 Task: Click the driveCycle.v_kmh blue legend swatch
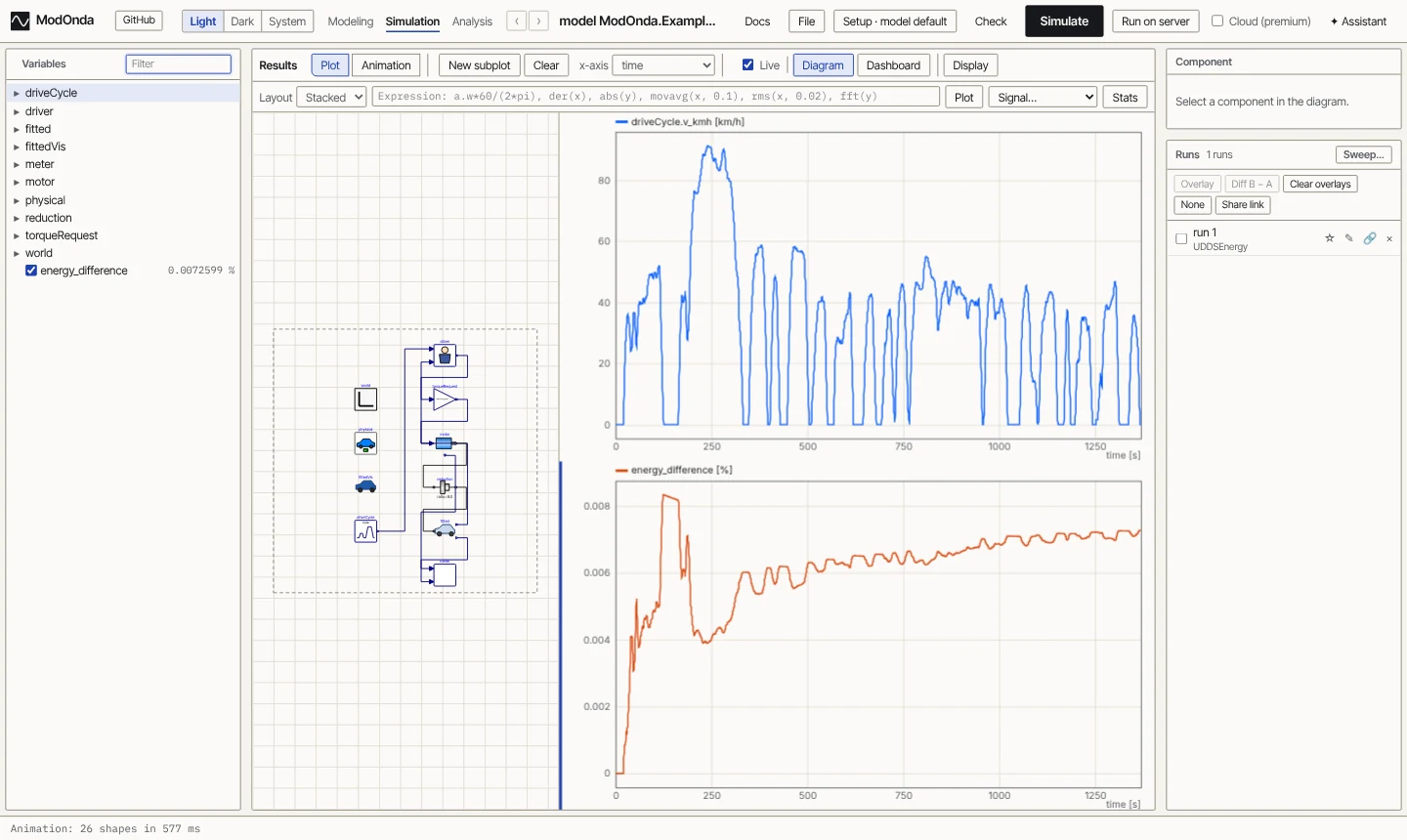(x=621, y=122)
